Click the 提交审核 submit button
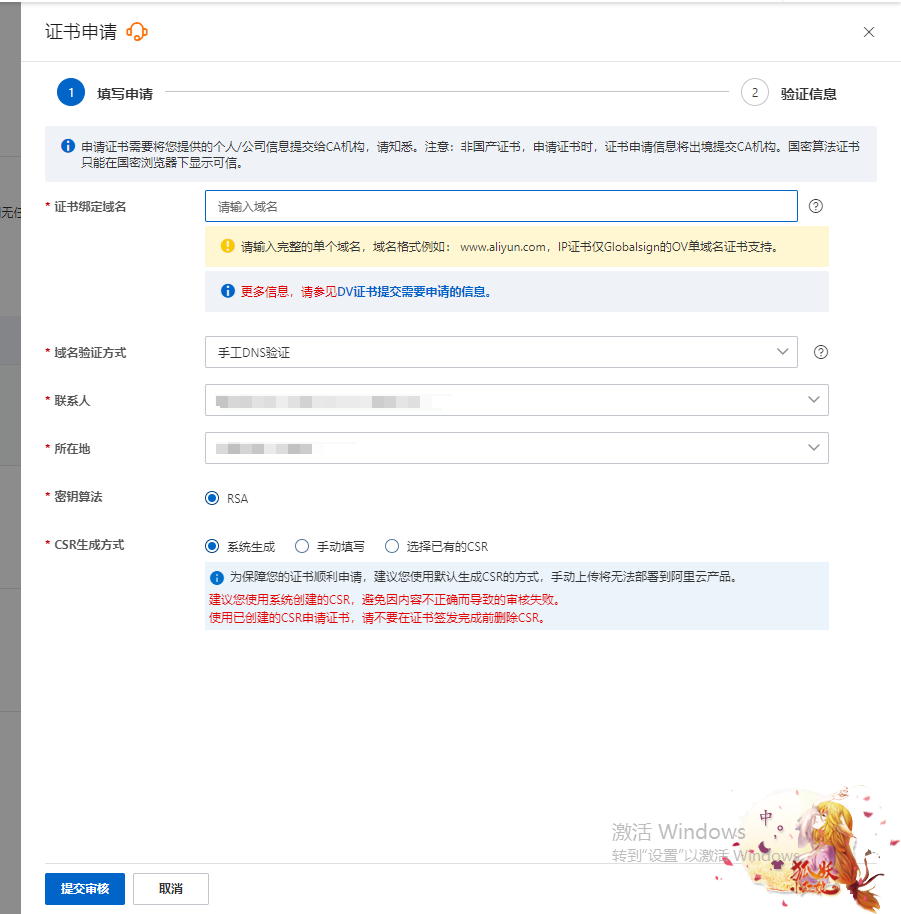The image size is (901, 914). (x=85, y=888)
